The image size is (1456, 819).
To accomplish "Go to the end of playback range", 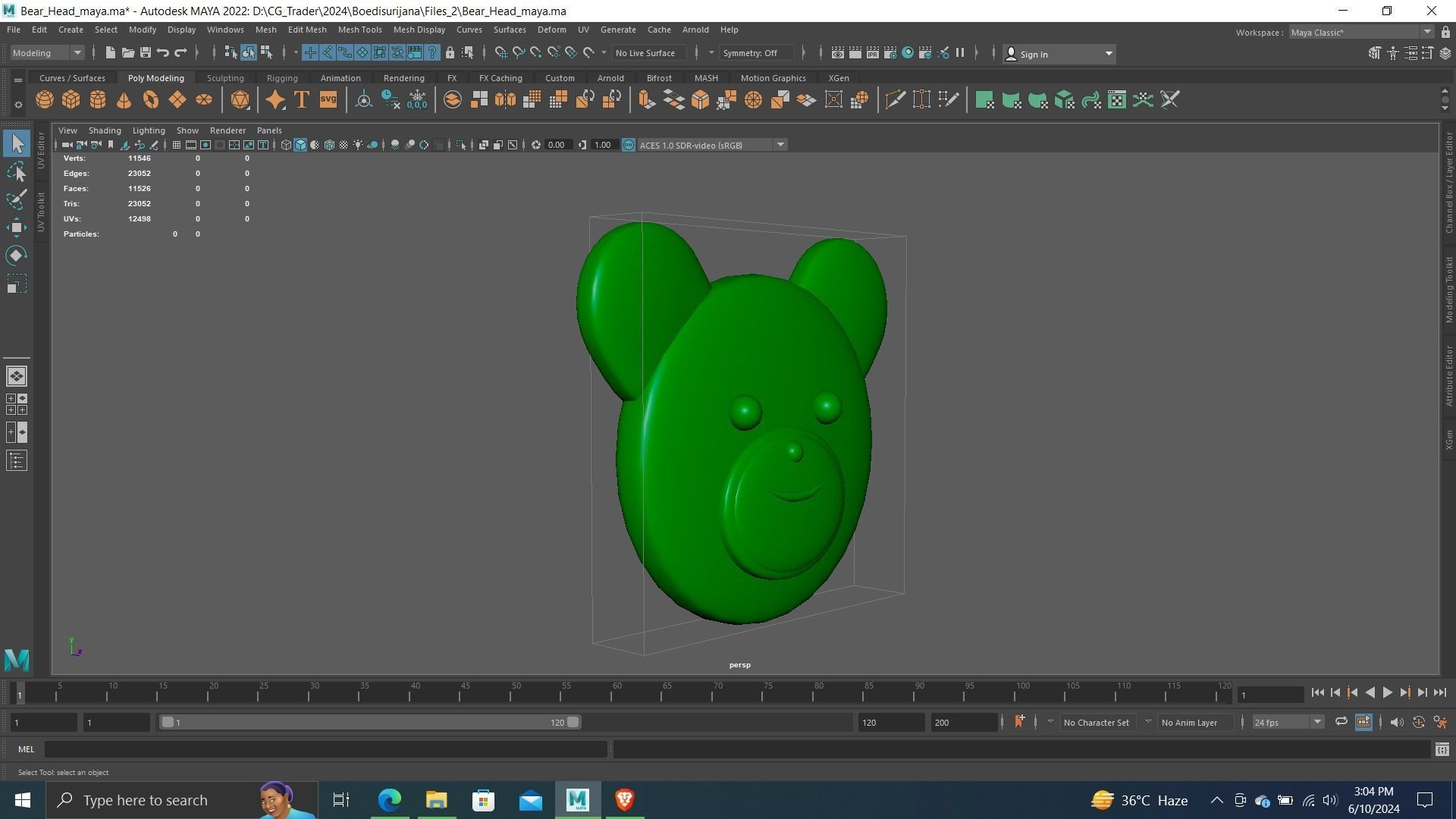I will [1439, 692].
